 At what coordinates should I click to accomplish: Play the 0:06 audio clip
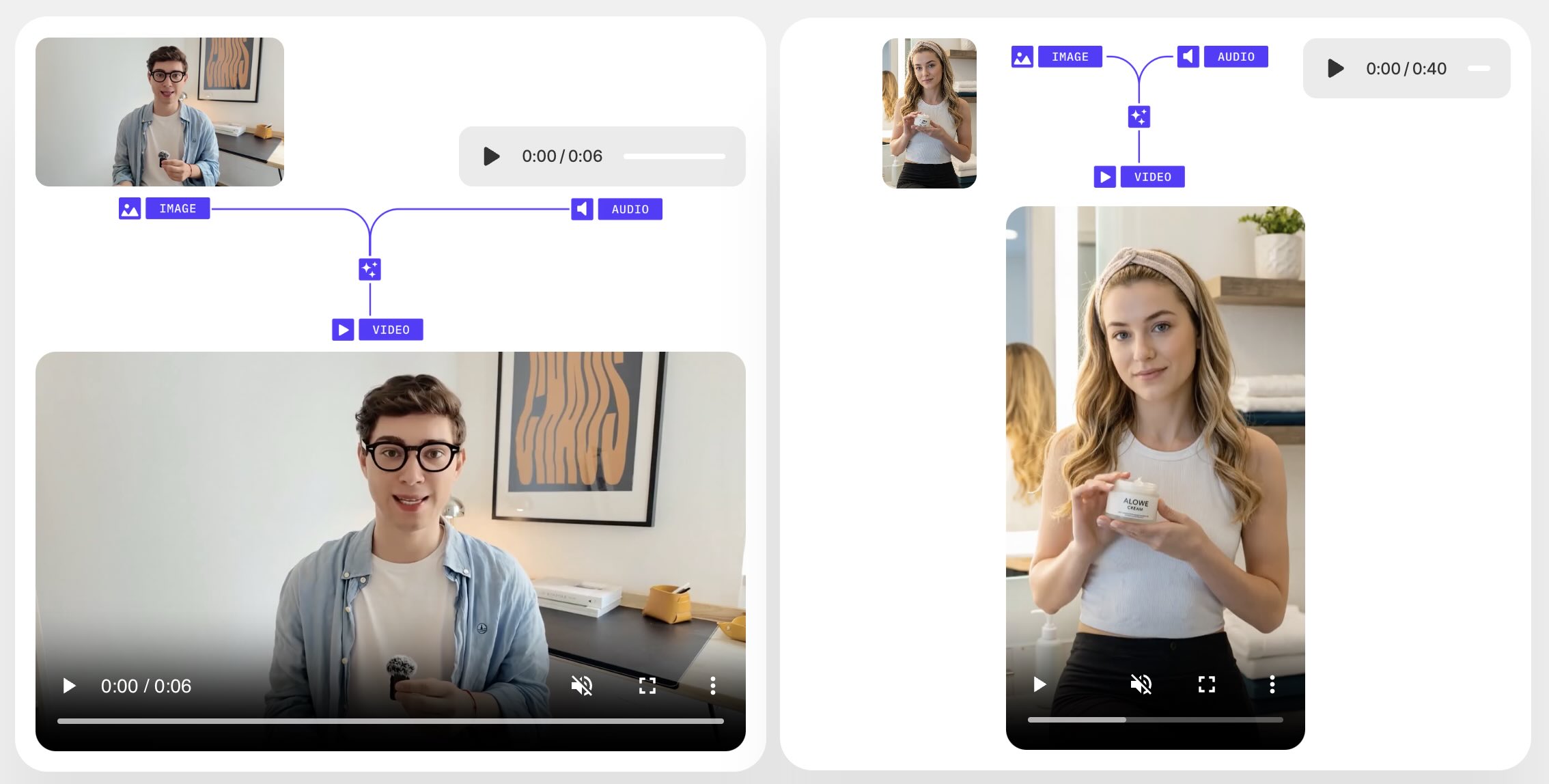tap(491, 156)
